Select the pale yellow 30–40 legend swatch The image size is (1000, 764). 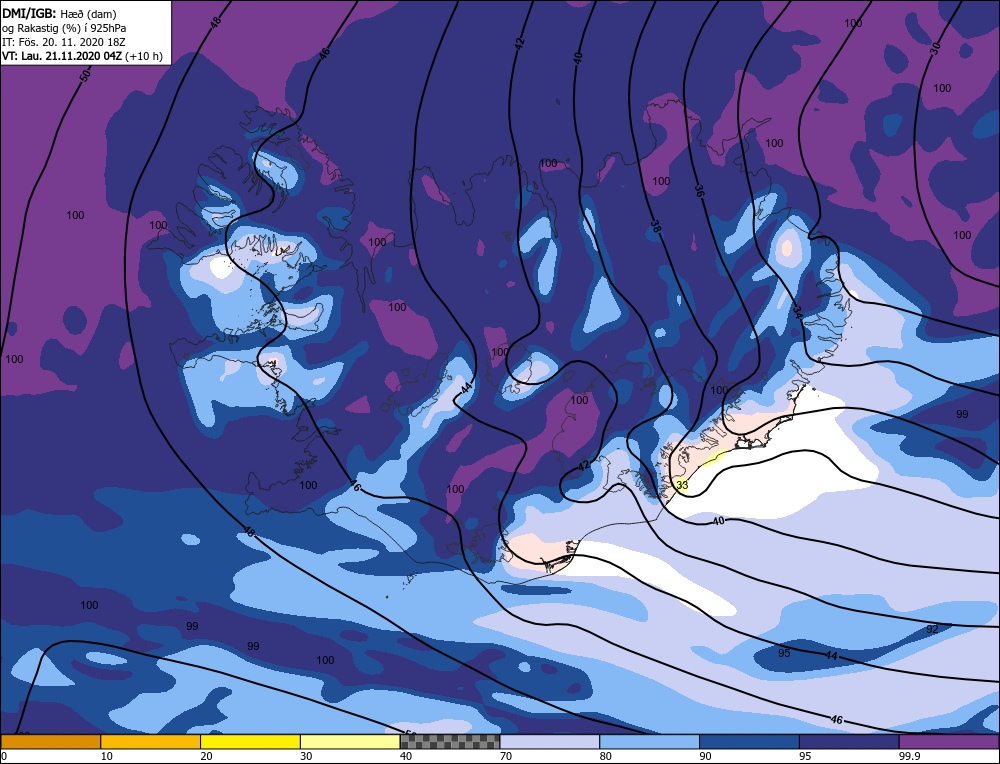click(350, 741)
